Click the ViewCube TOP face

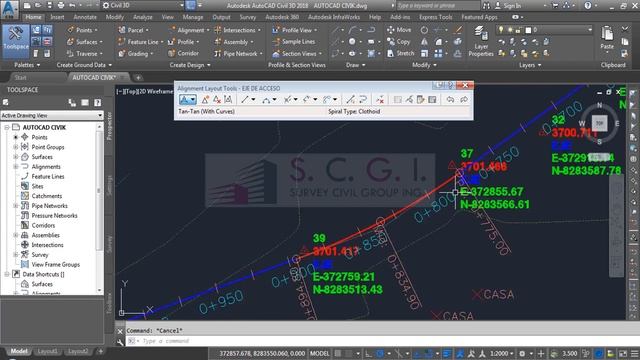[600, 123]
